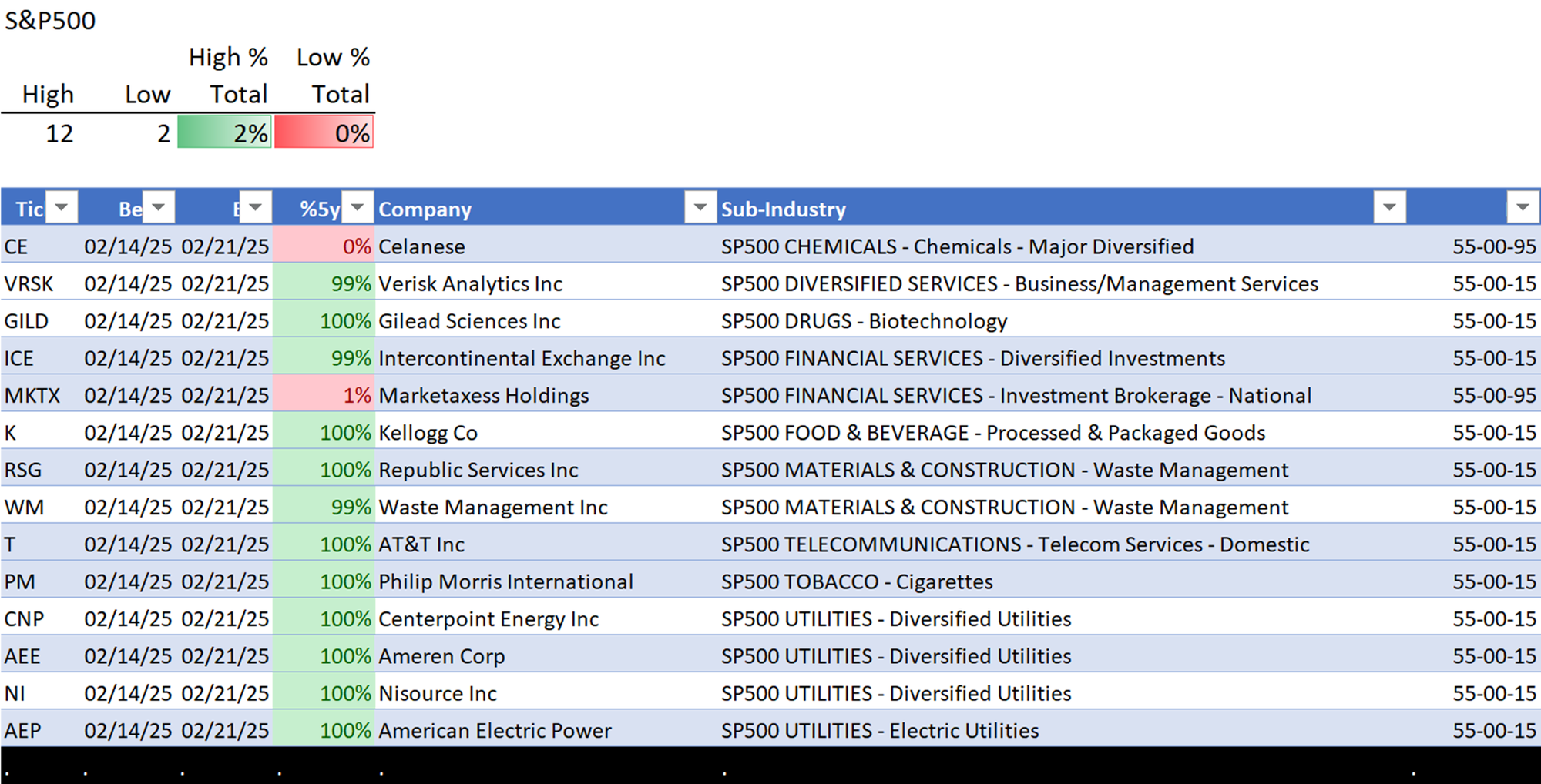
Task: Select the Low count value 2
Action: coord(163,133)
